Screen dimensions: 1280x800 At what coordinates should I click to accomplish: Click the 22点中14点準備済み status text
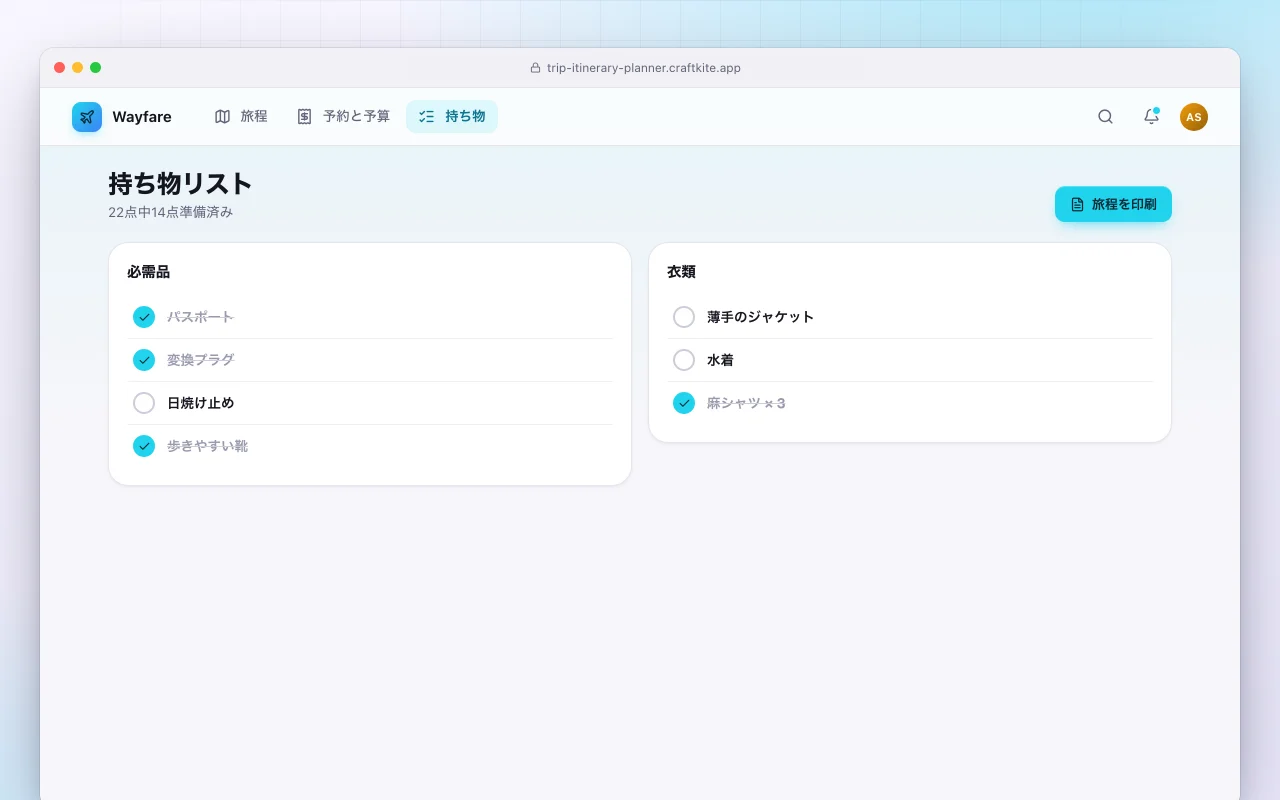point(171,212)
